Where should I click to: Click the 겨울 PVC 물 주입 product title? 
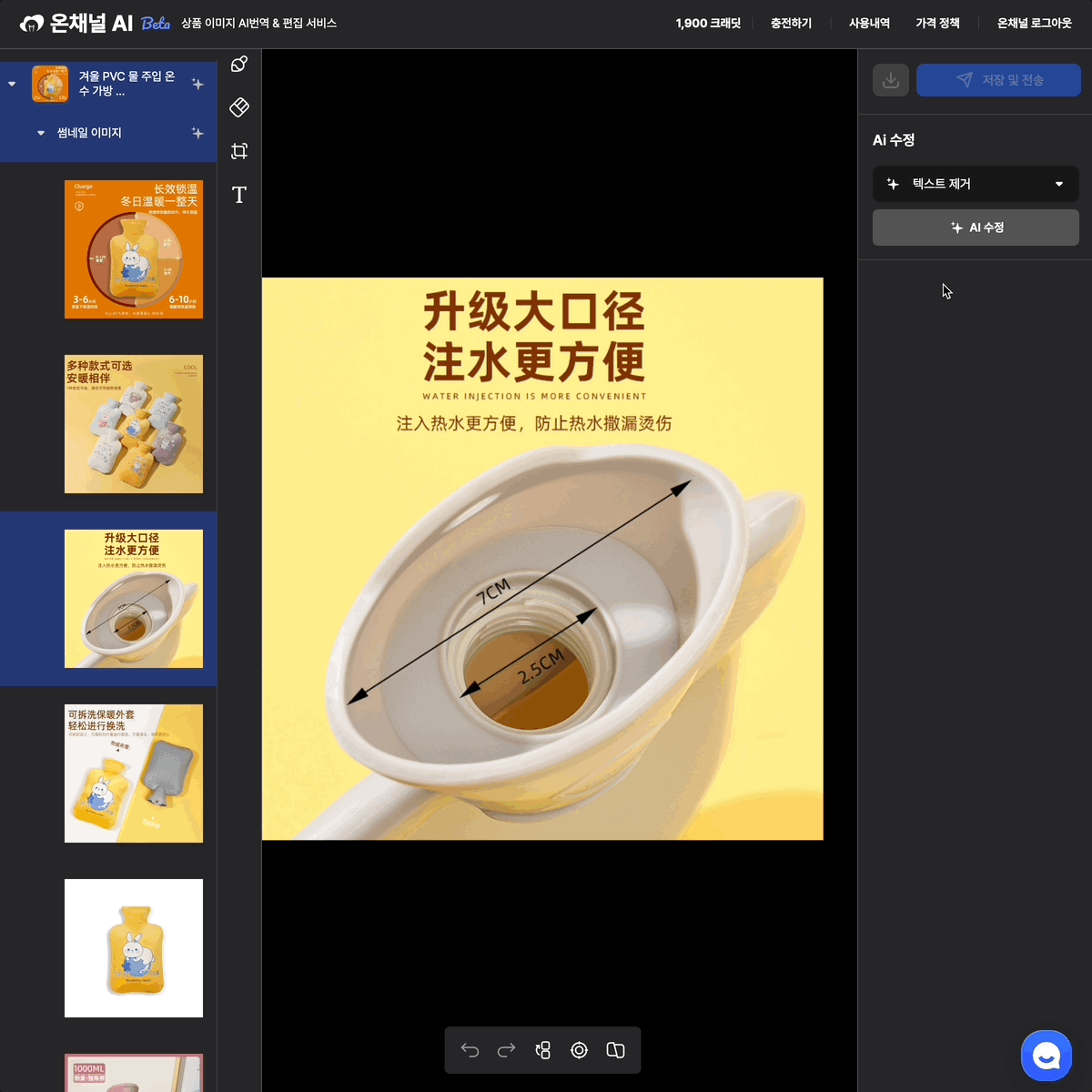126,84
